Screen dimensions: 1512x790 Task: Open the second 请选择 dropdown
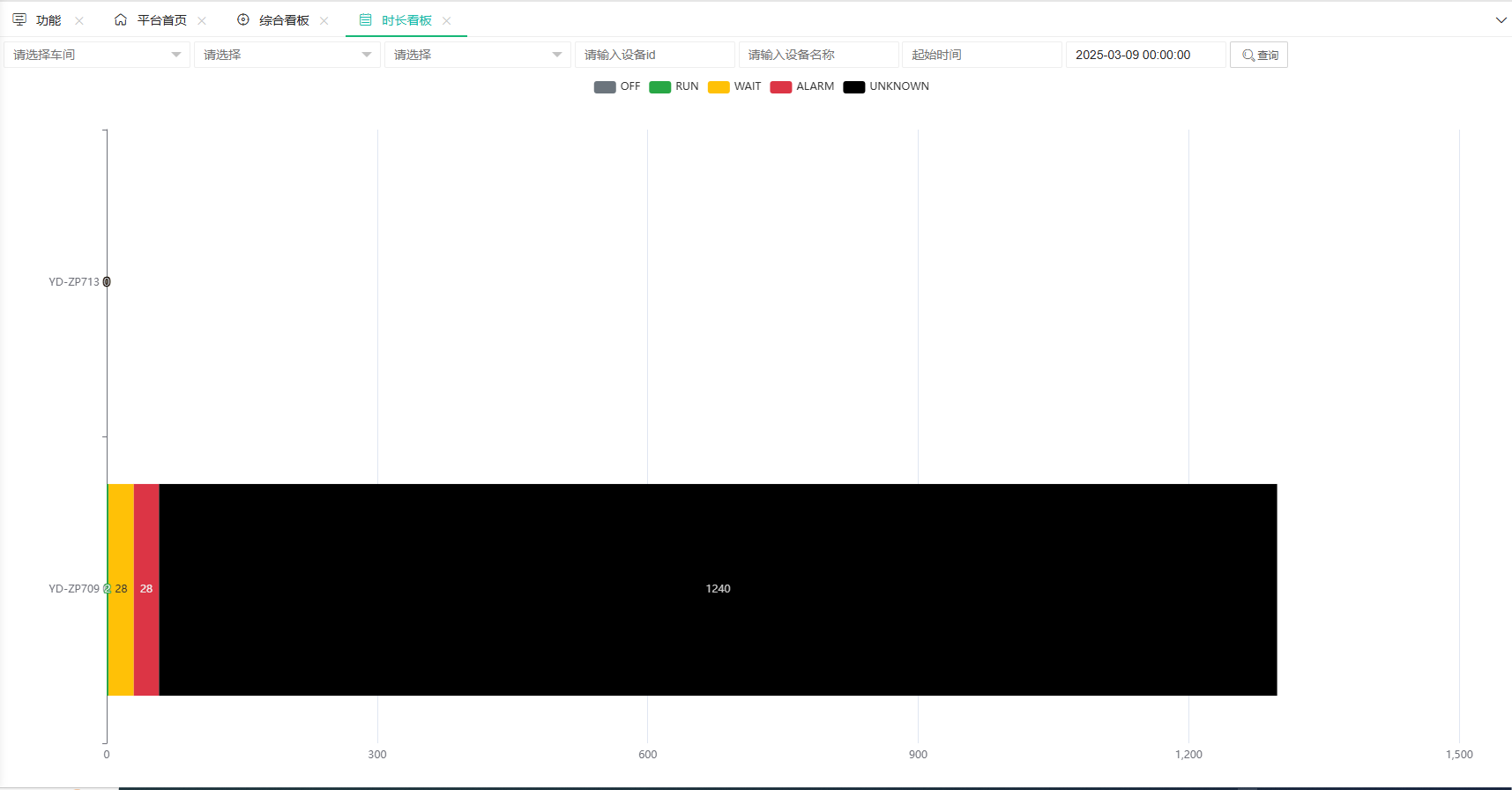[287, 55]
